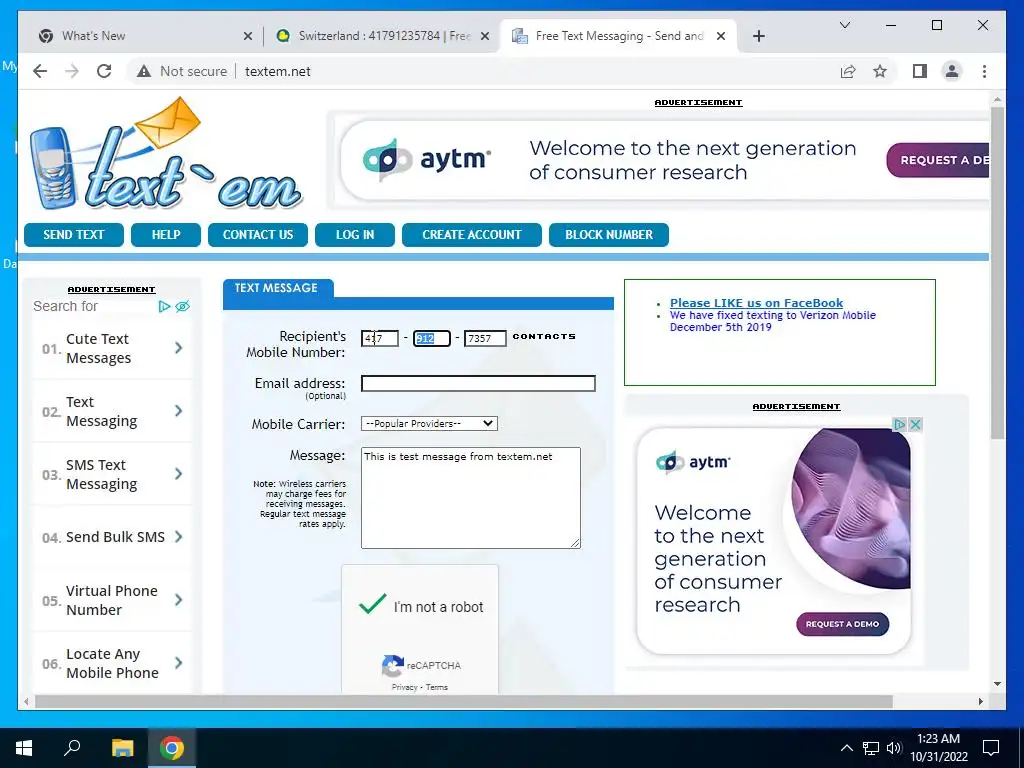
Task: Open the HELP page
Action: pos(166,234)
